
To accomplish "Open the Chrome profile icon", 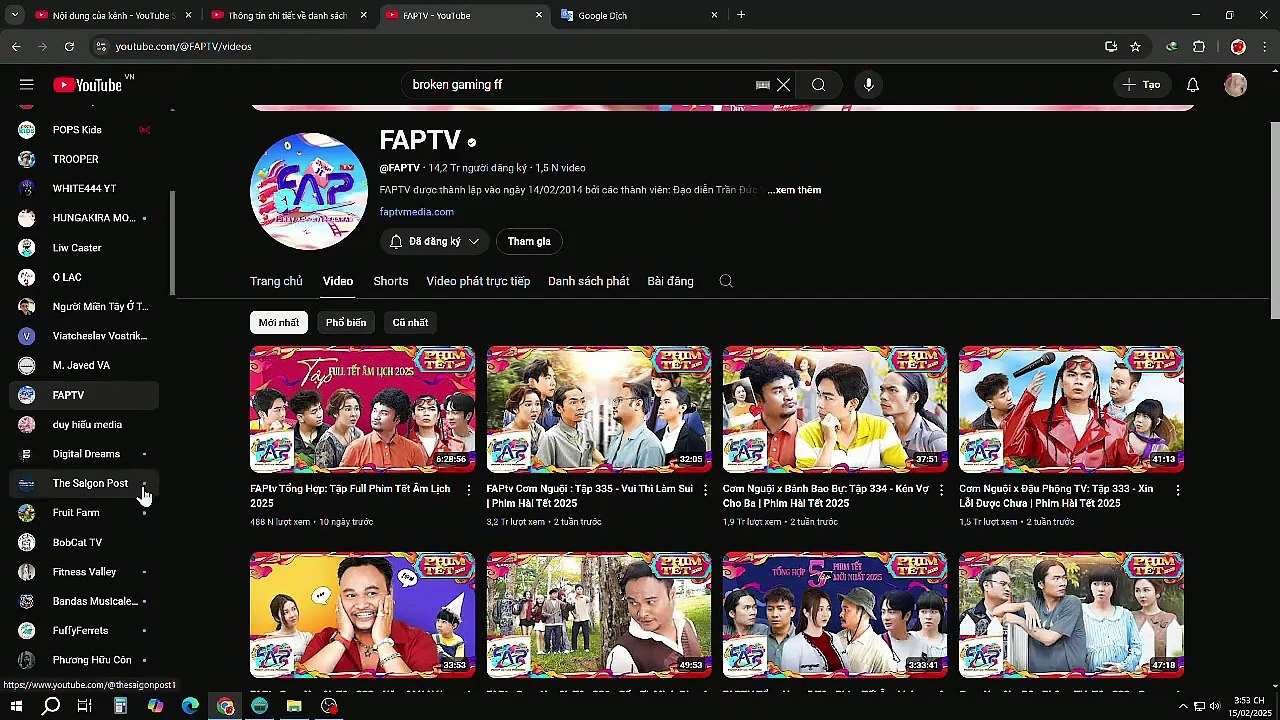I will [x=1238, y=46].
